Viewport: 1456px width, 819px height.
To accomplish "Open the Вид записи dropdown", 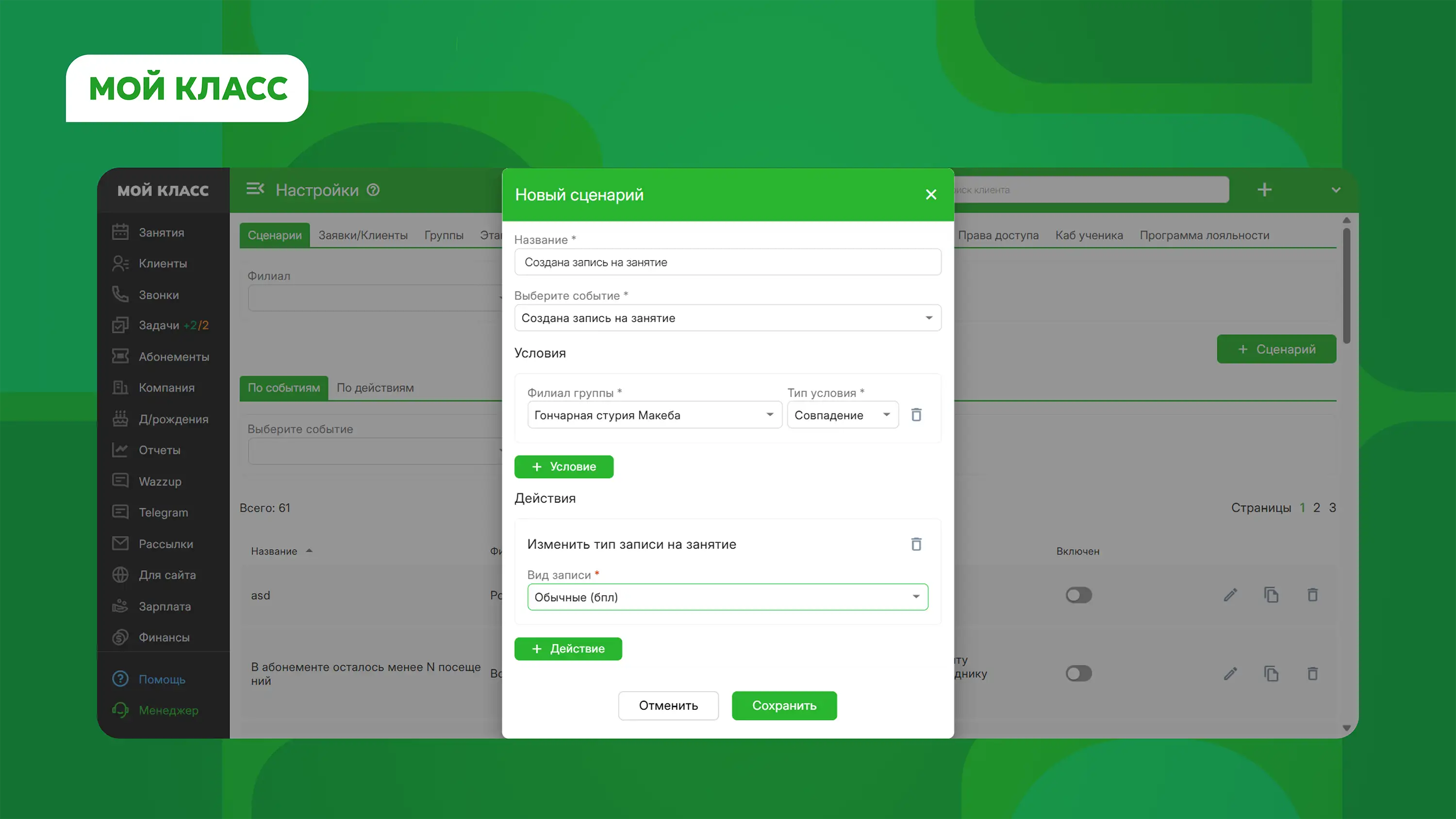I will click(x=728, y=597).
